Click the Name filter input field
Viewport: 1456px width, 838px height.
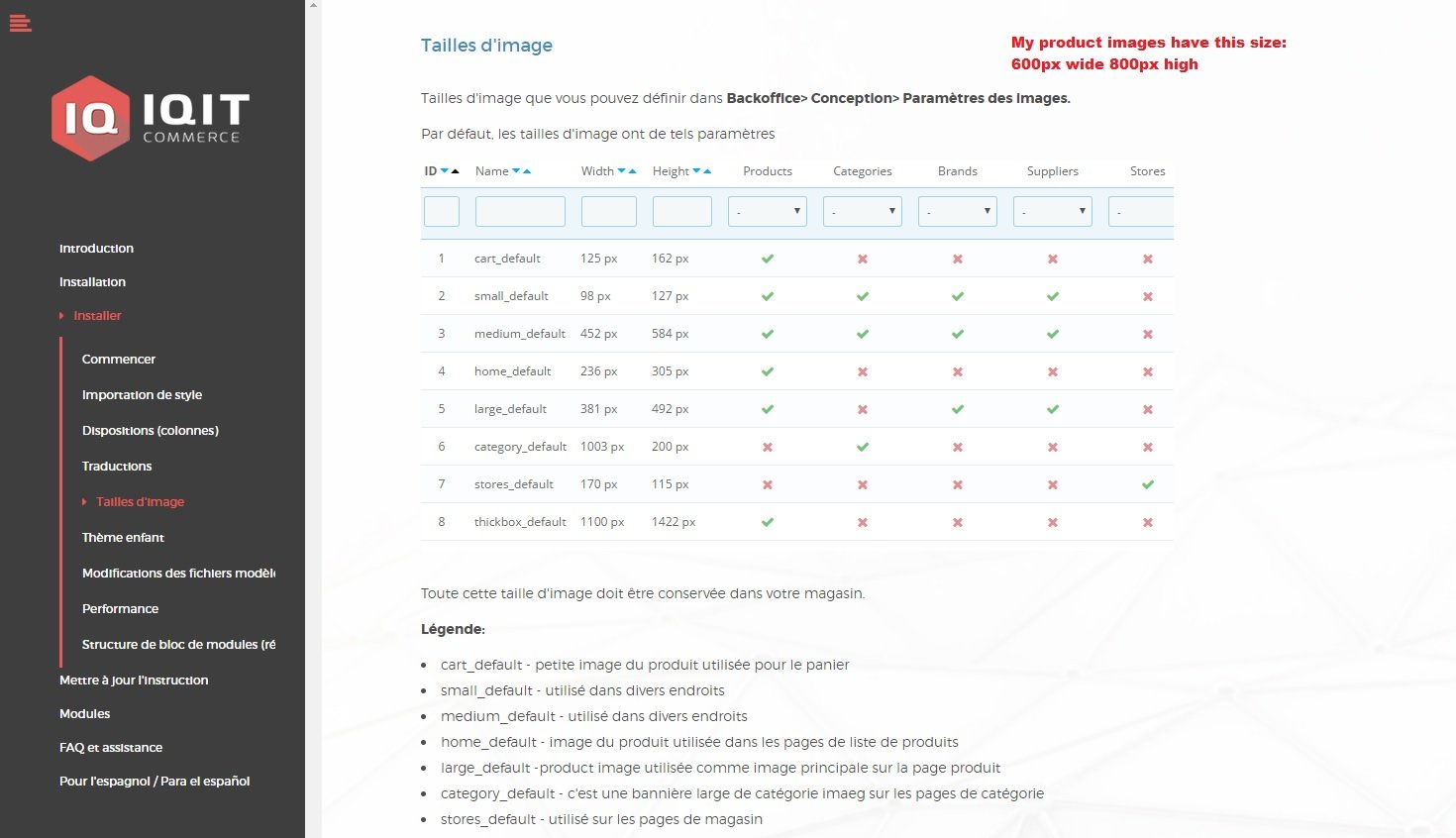[x=520, y=211]
